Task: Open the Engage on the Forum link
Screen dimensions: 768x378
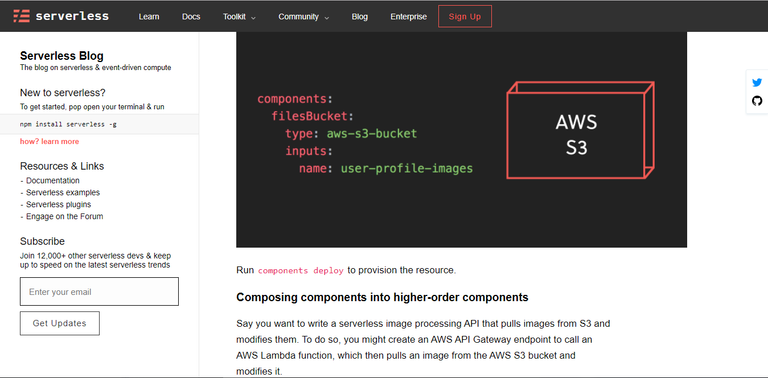Action: pyautogui.click(x=65, y=216)
